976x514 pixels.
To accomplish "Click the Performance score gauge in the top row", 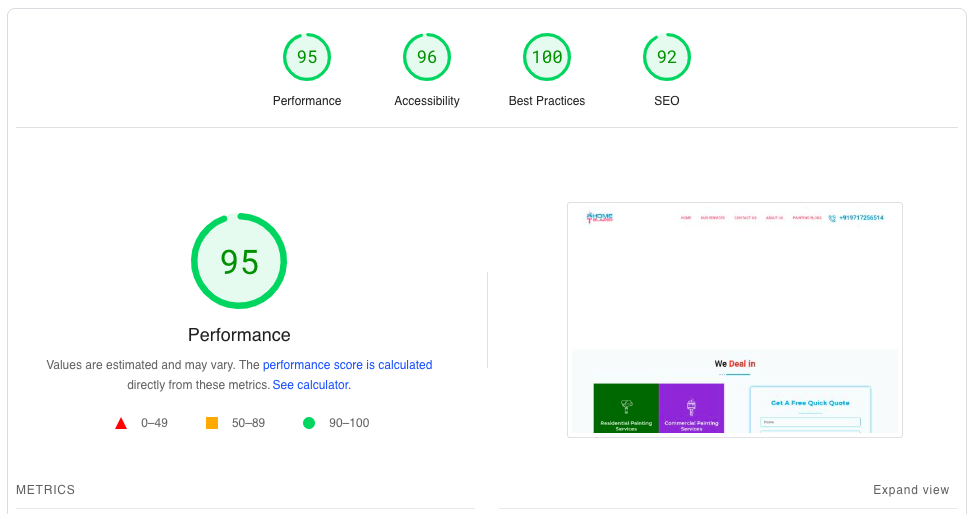I will 307,57.
